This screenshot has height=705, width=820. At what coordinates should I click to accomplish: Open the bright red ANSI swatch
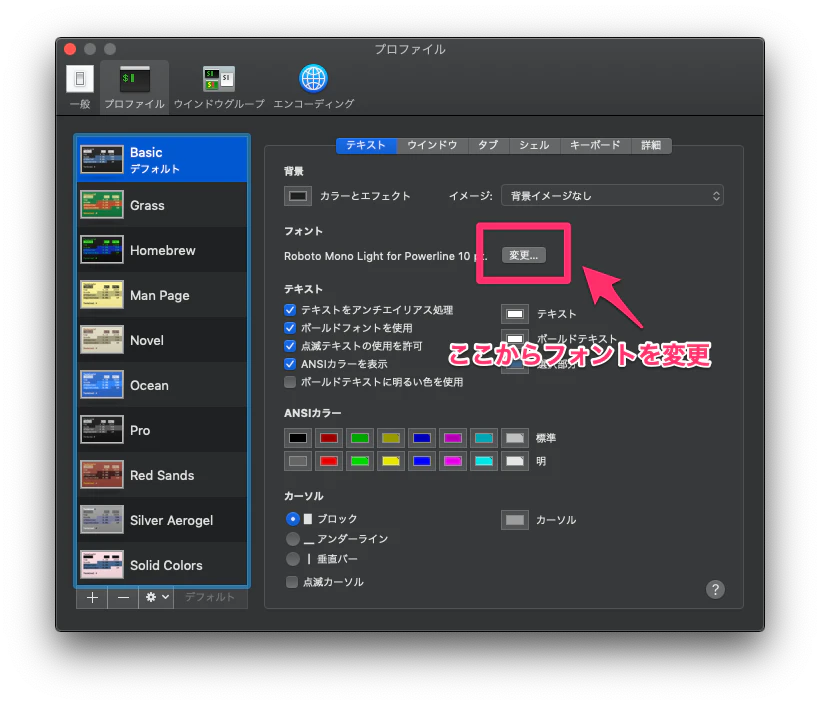point(328,461)
